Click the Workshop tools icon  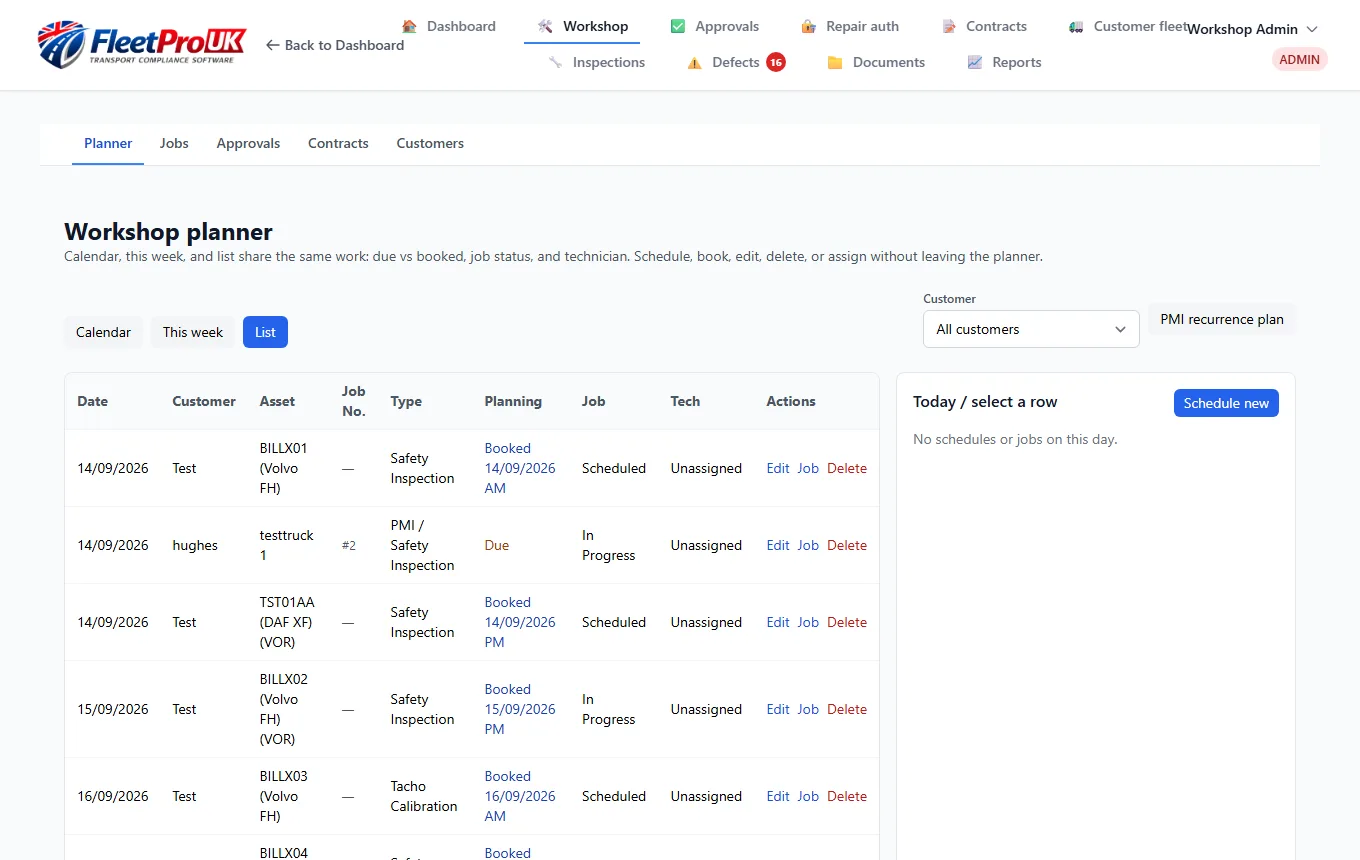click(x=545, y=26)
